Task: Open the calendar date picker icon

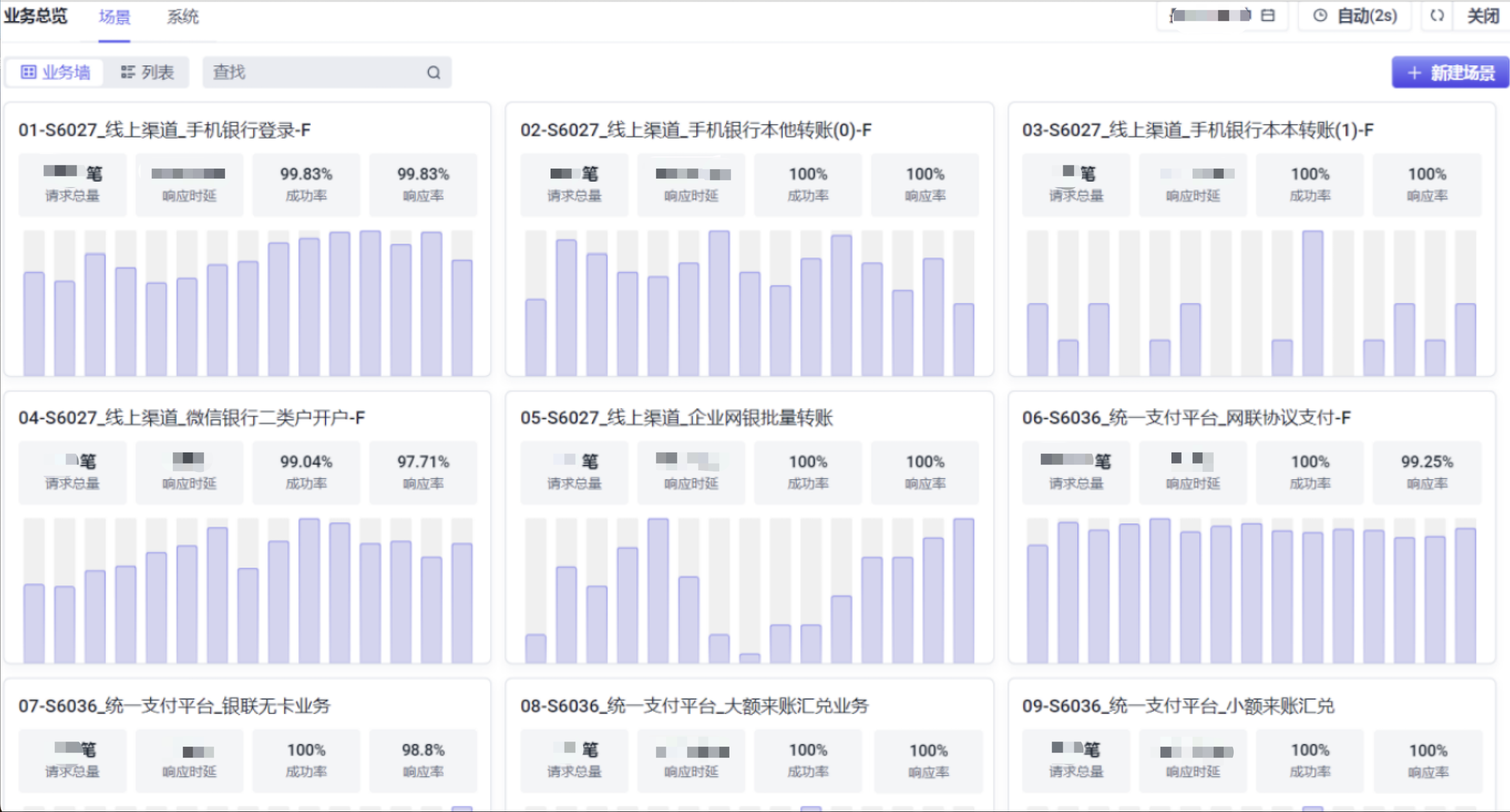Action: [x=1267, y=16]
